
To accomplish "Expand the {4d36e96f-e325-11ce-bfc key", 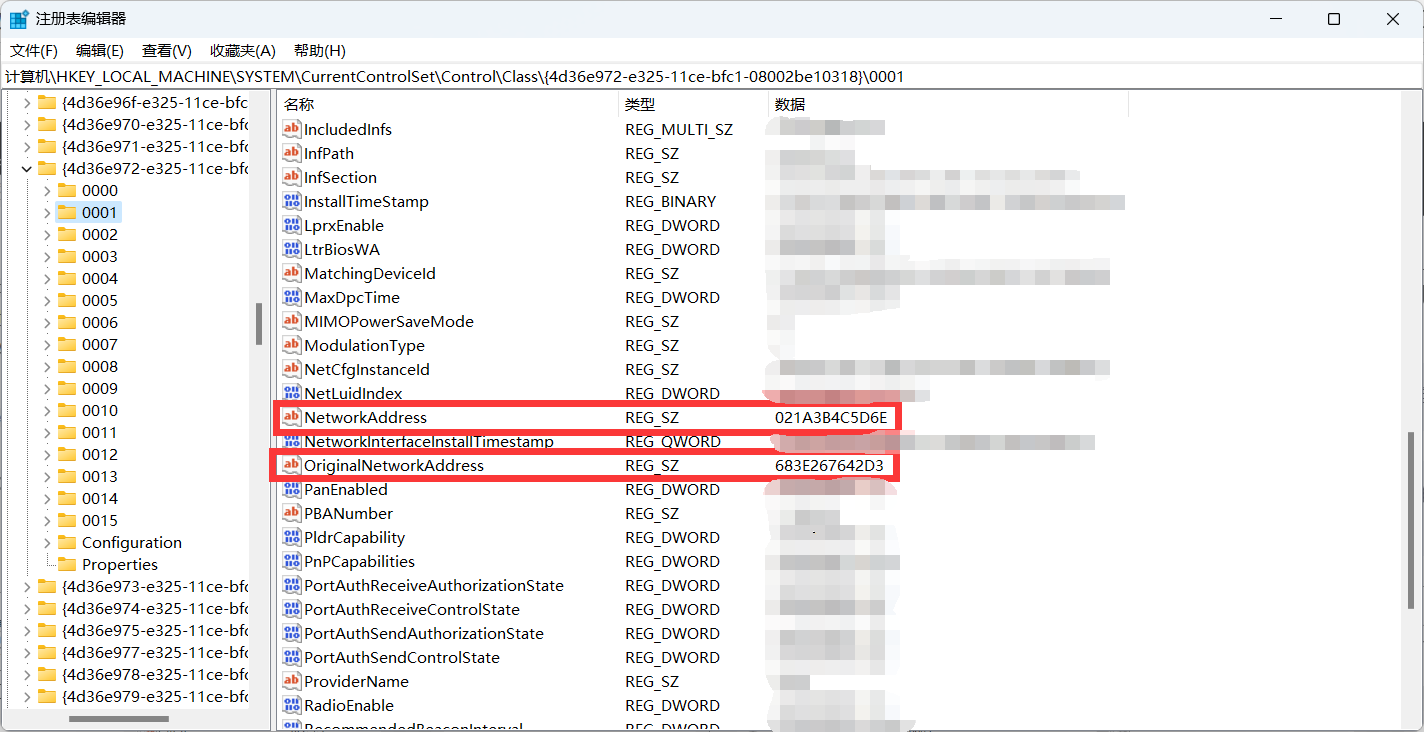I will click(27, 102).
